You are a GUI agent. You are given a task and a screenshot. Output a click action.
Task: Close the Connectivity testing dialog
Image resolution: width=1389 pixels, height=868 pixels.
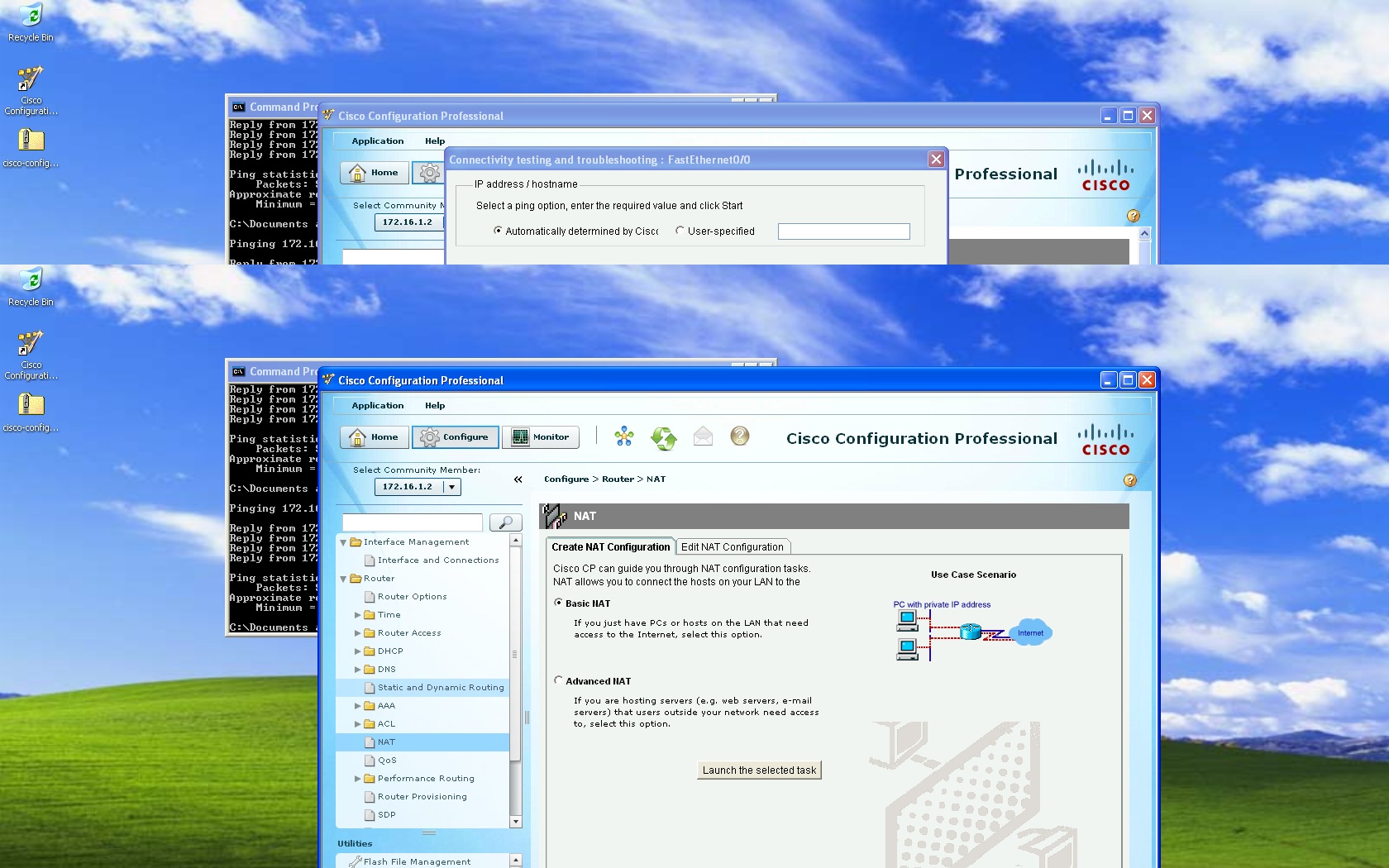click(935, 160)
